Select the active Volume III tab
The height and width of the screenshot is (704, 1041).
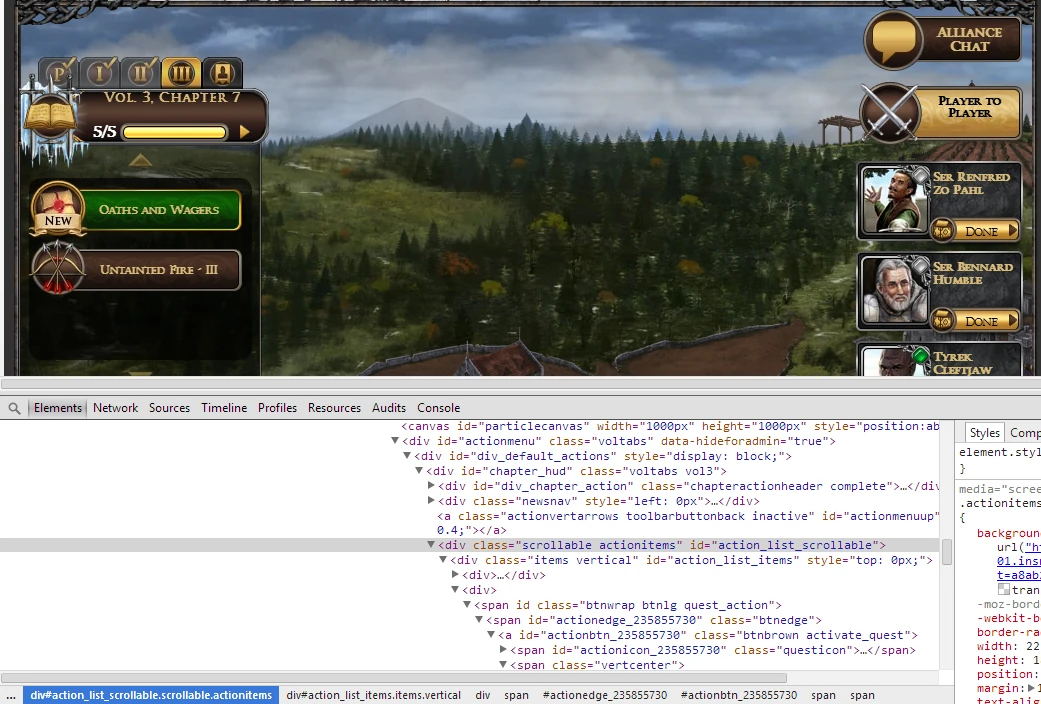coord(181,72)
